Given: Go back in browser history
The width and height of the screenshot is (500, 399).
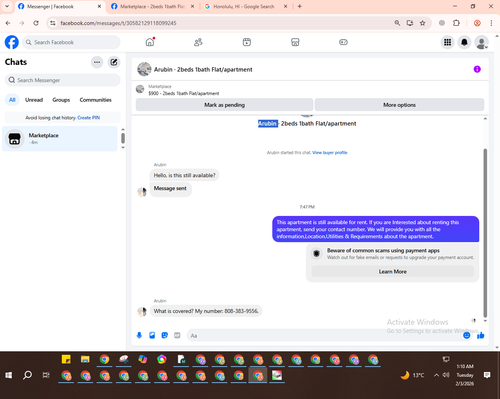Looking at the screenshot, I should (8, 23).
